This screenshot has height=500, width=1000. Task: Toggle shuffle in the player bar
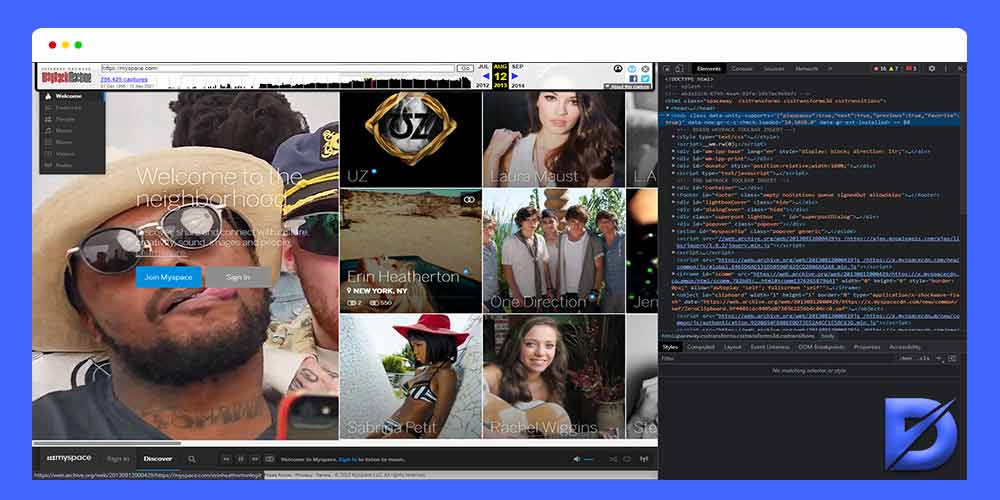613,459
